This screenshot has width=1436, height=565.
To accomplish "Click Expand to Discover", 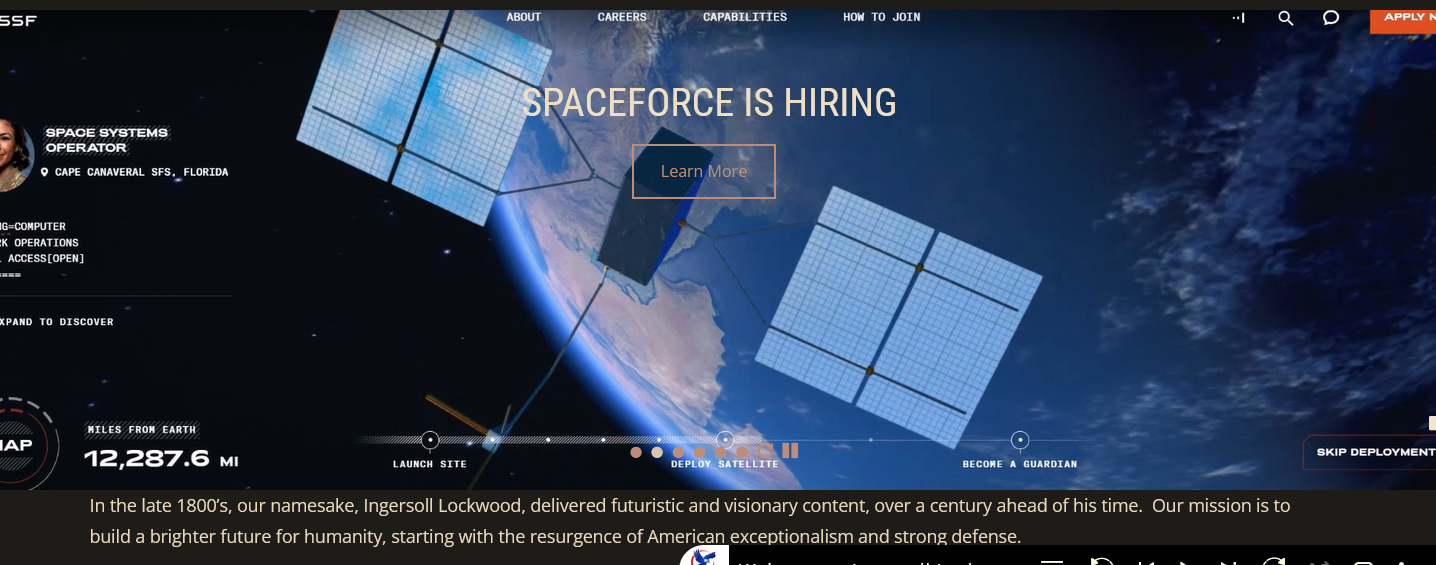I will (x=57, y=322).
